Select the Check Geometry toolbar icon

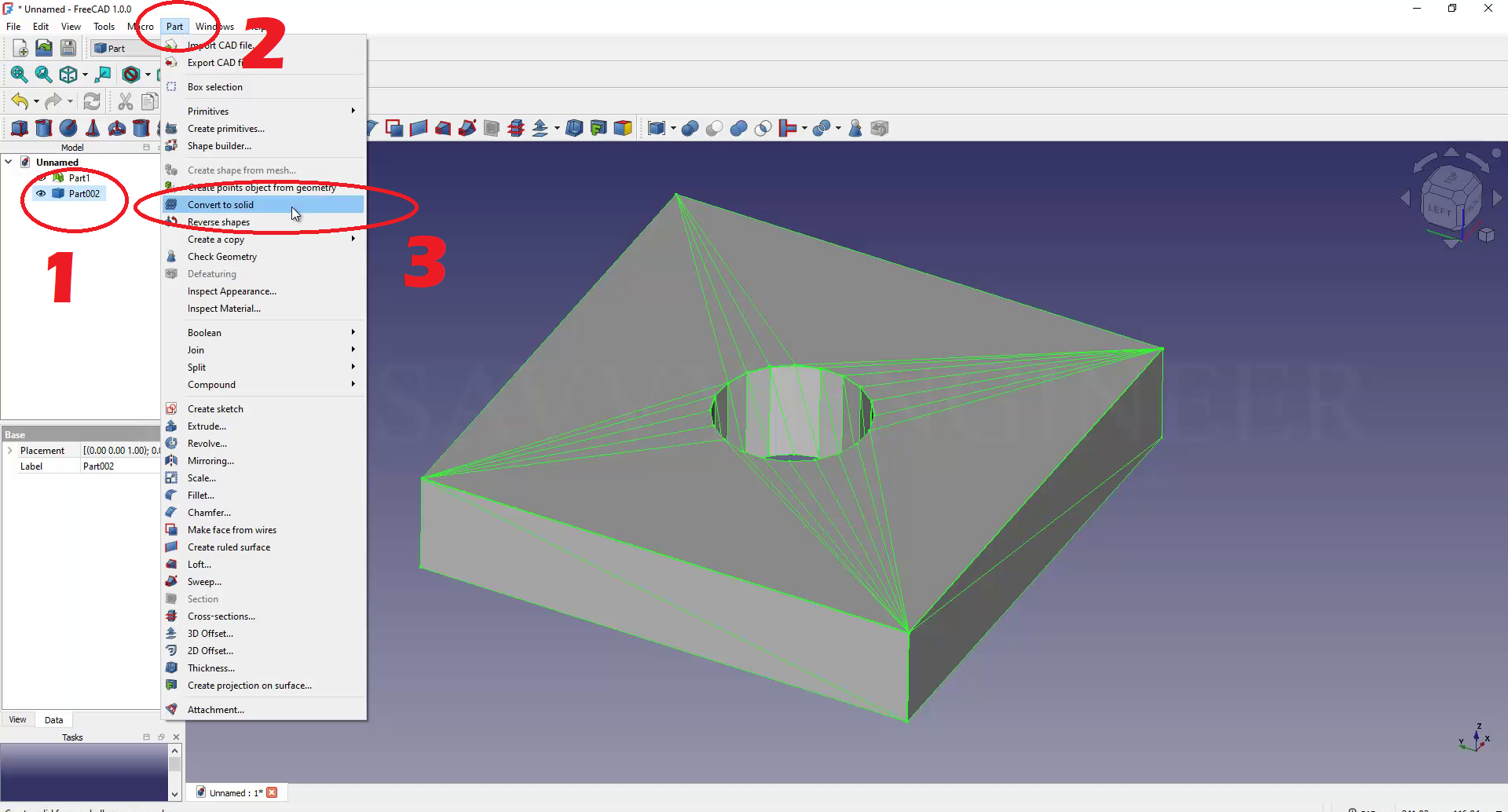855,128
